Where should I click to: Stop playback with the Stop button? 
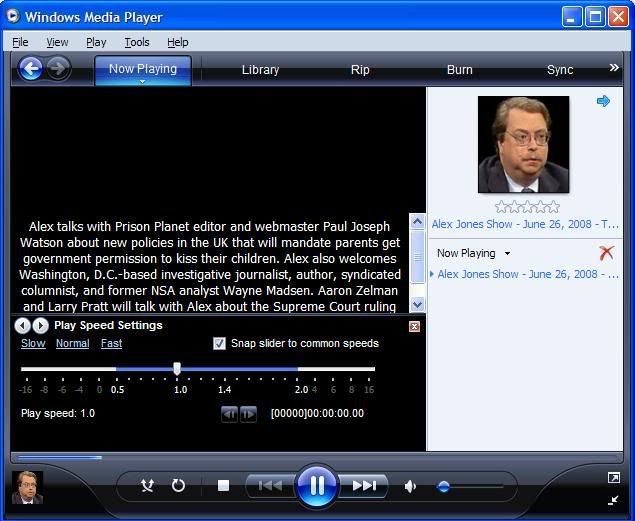223,485
